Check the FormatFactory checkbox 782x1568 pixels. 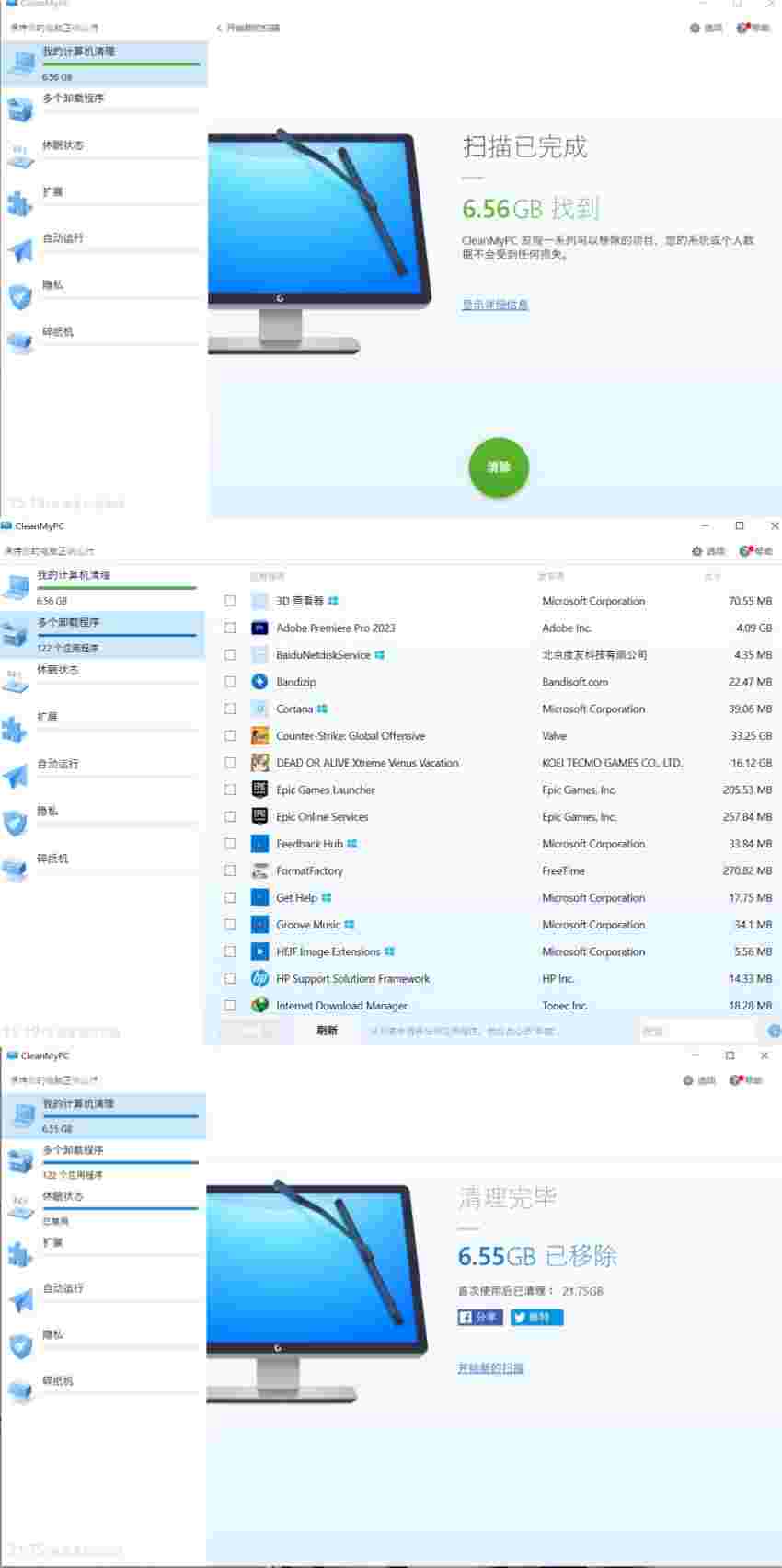click(230, 870)
